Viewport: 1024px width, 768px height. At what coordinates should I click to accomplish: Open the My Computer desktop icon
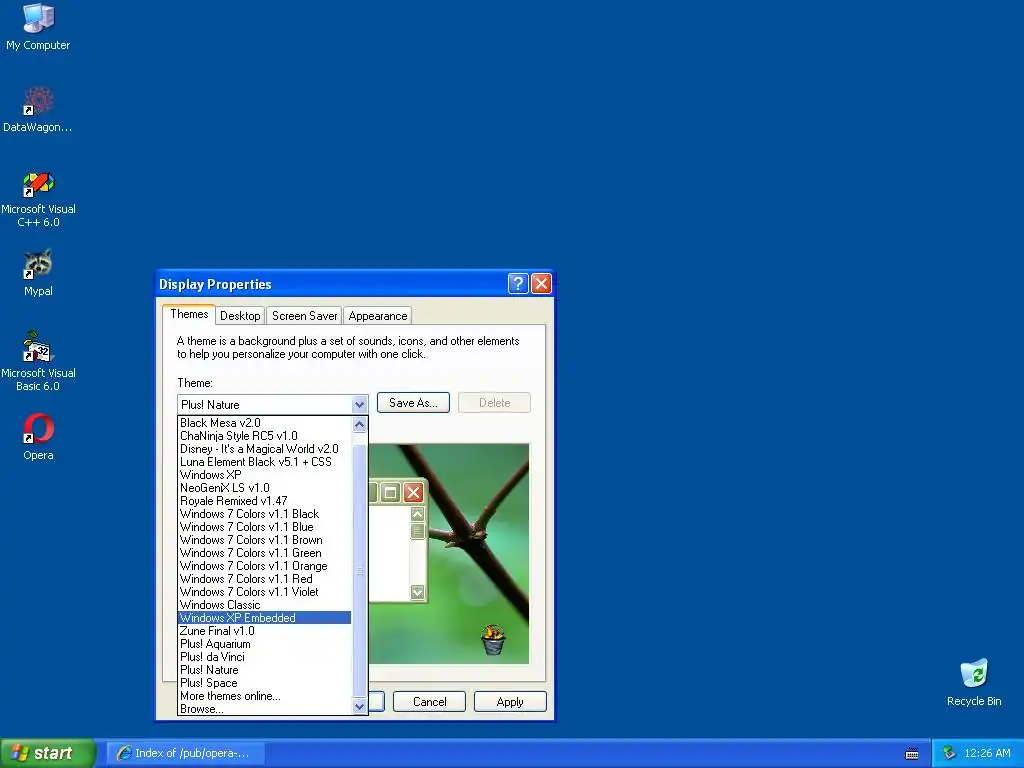click(x=38, y=27)
